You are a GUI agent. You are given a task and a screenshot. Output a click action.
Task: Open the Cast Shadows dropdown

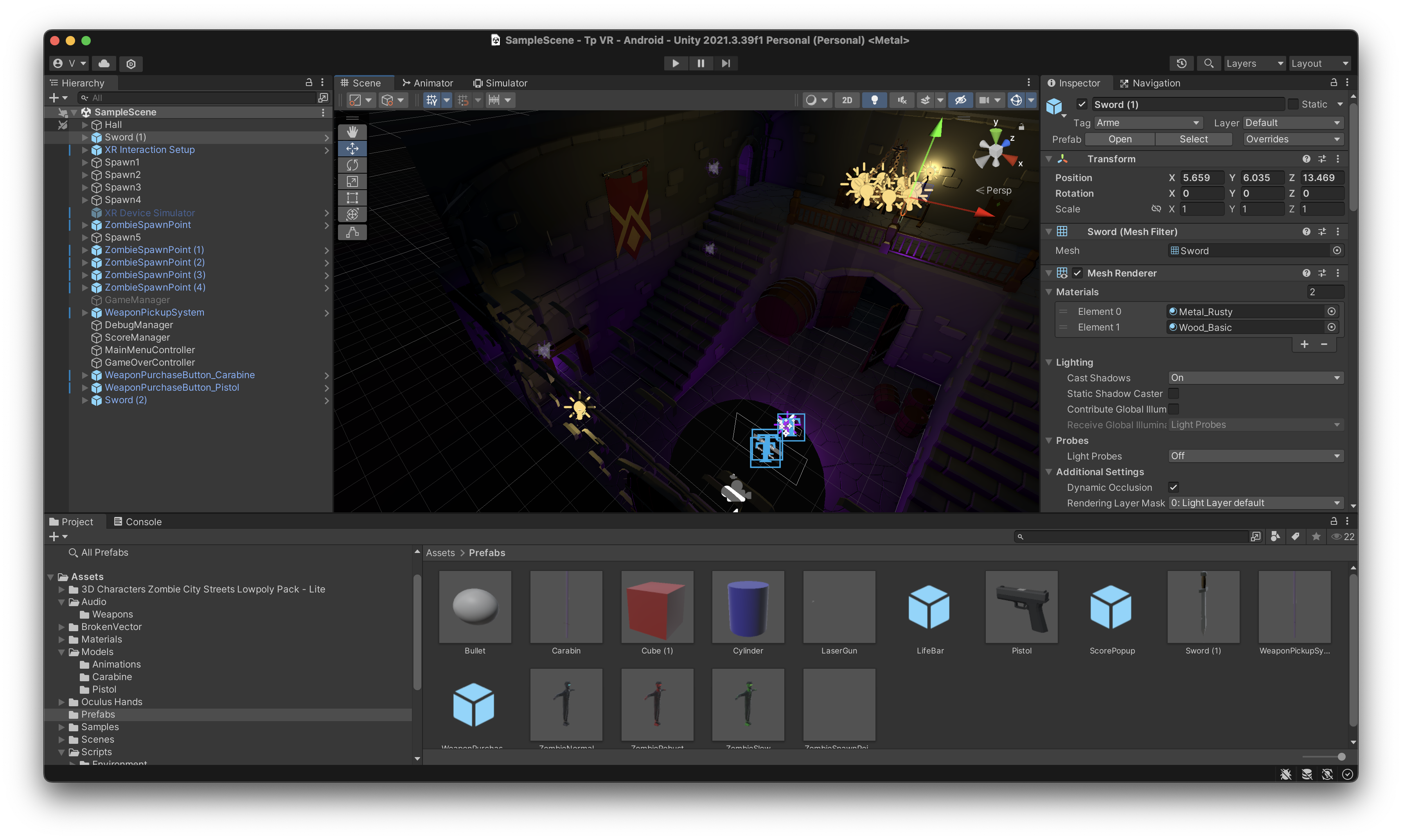[x=1255, y=377]
